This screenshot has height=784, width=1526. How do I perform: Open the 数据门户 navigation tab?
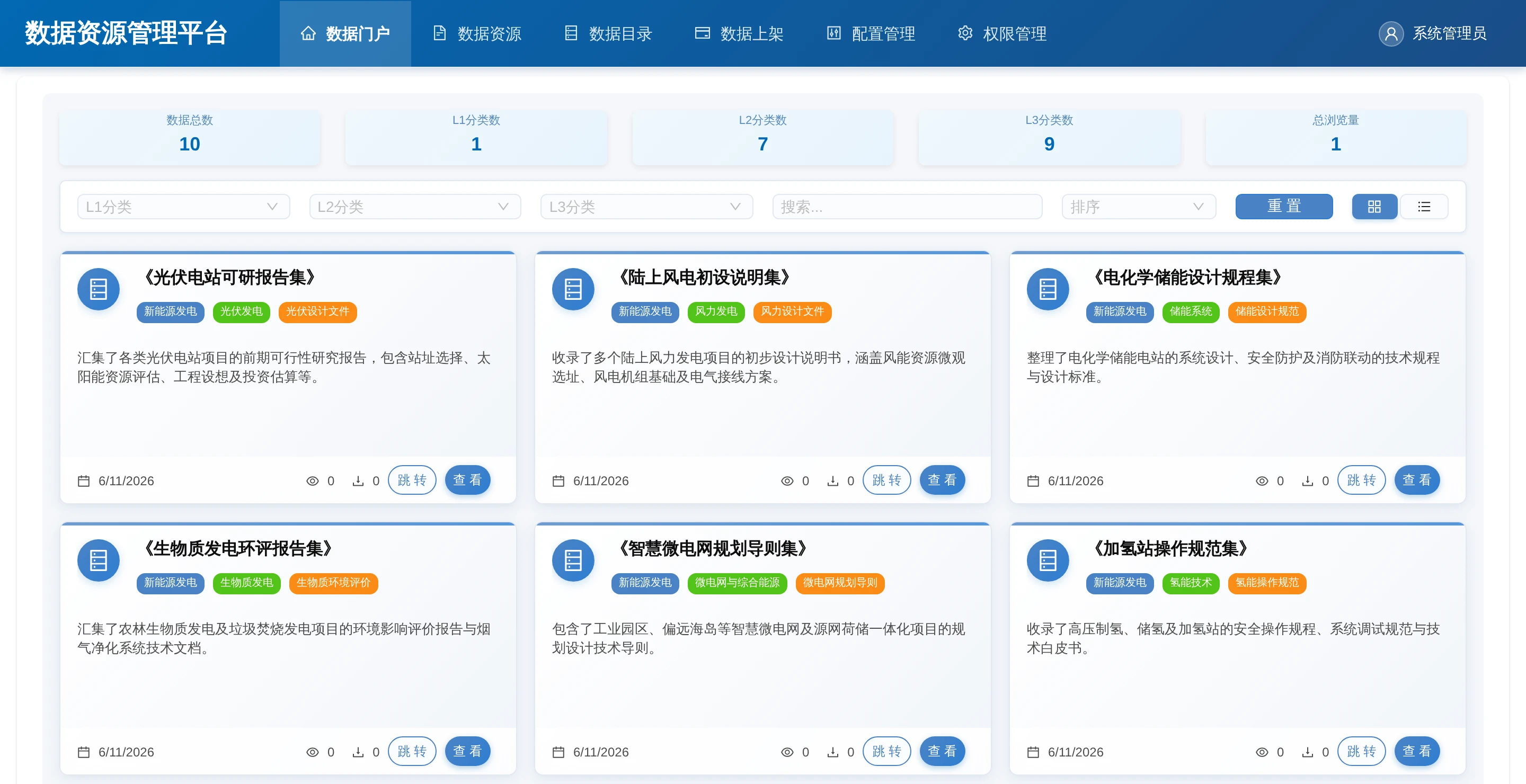click(x=345, y=34)
